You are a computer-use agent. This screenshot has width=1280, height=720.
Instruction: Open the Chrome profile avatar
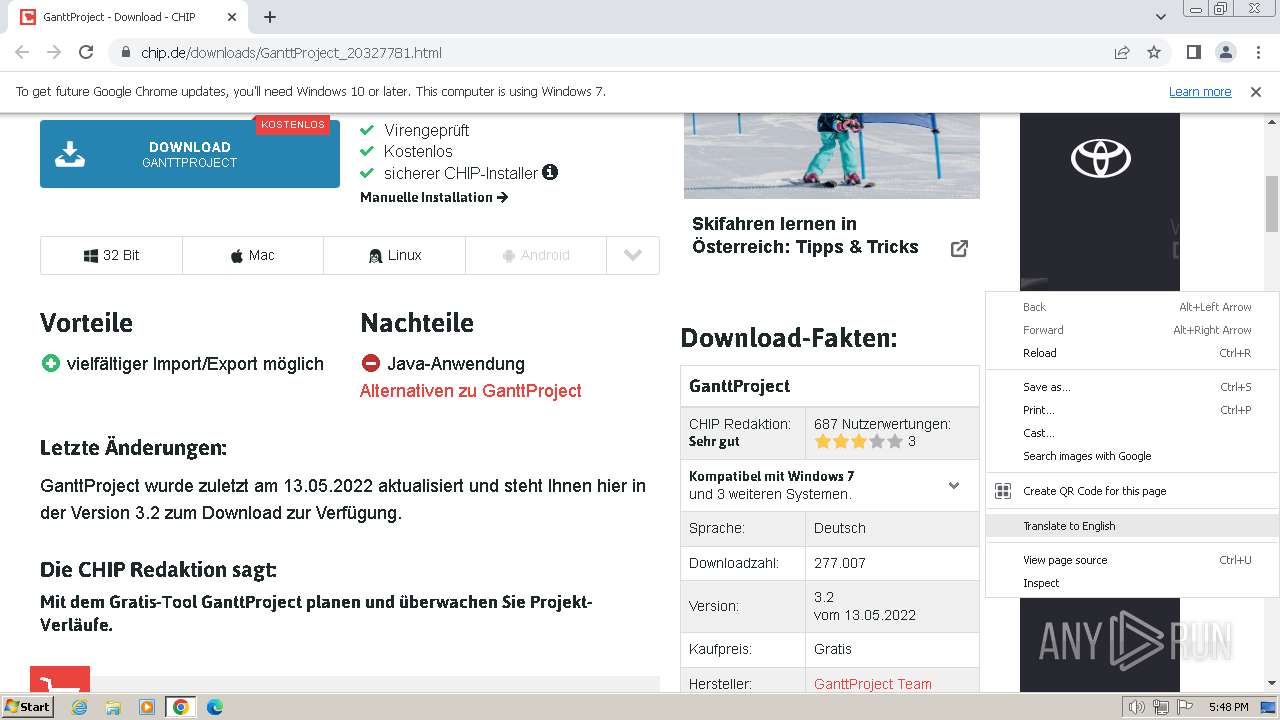(x=1226, y=52)
